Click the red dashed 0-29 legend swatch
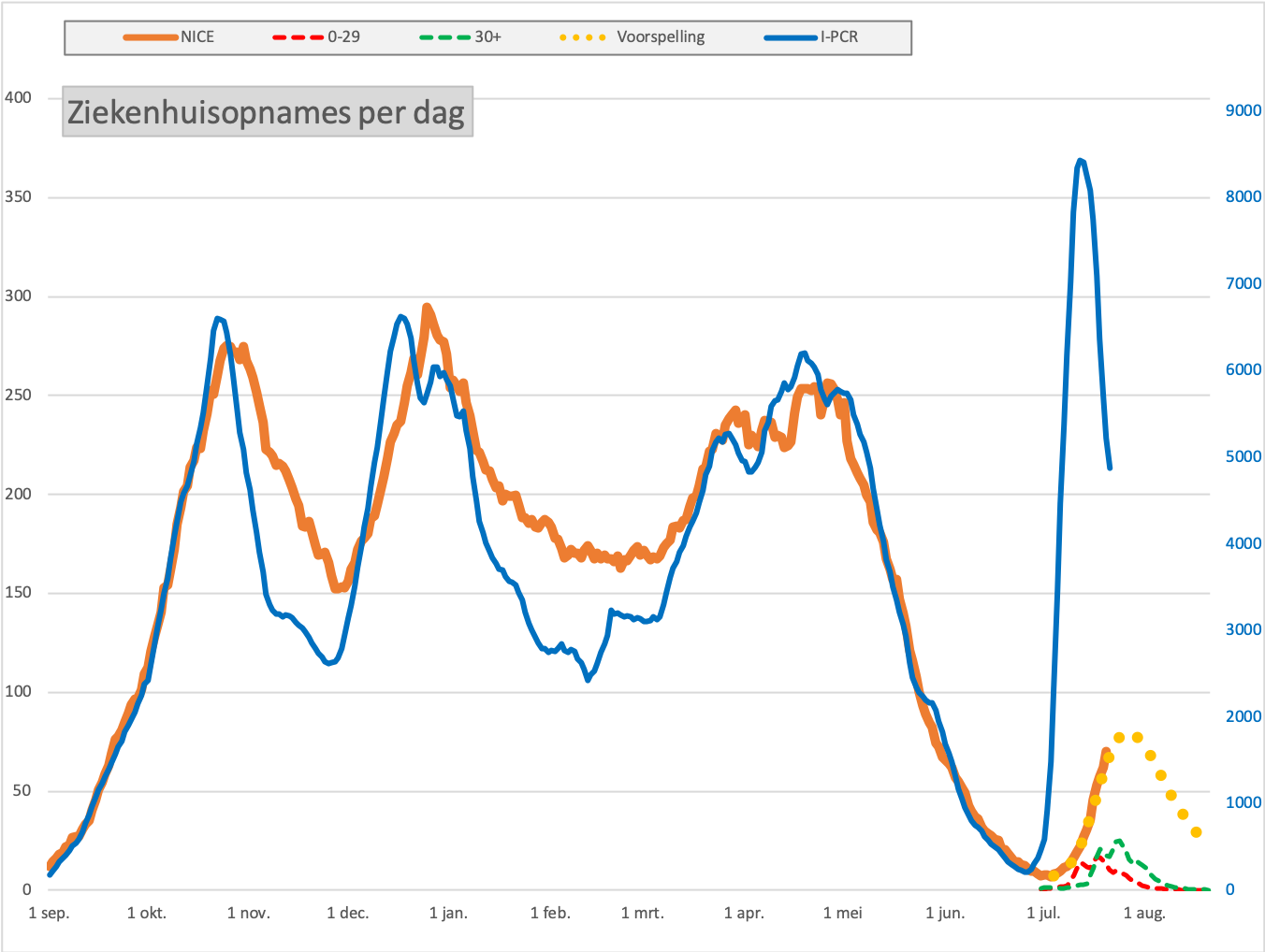1265x952 pixels. [x=298, y=37]
